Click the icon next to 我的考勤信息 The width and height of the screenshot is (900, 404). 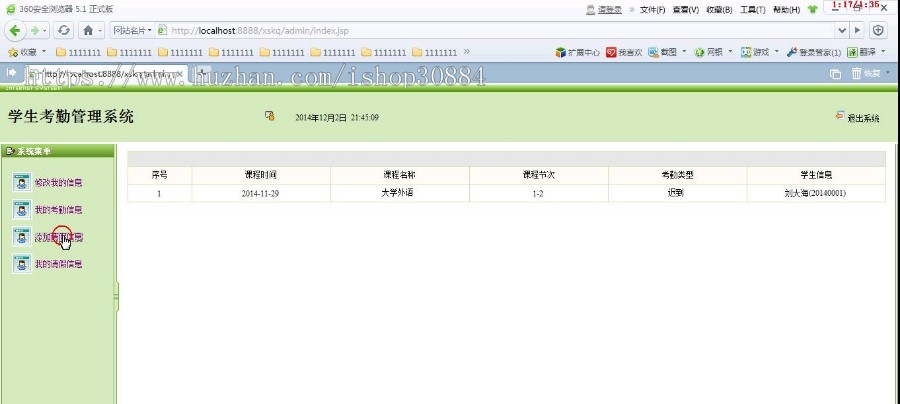(22, 210)
